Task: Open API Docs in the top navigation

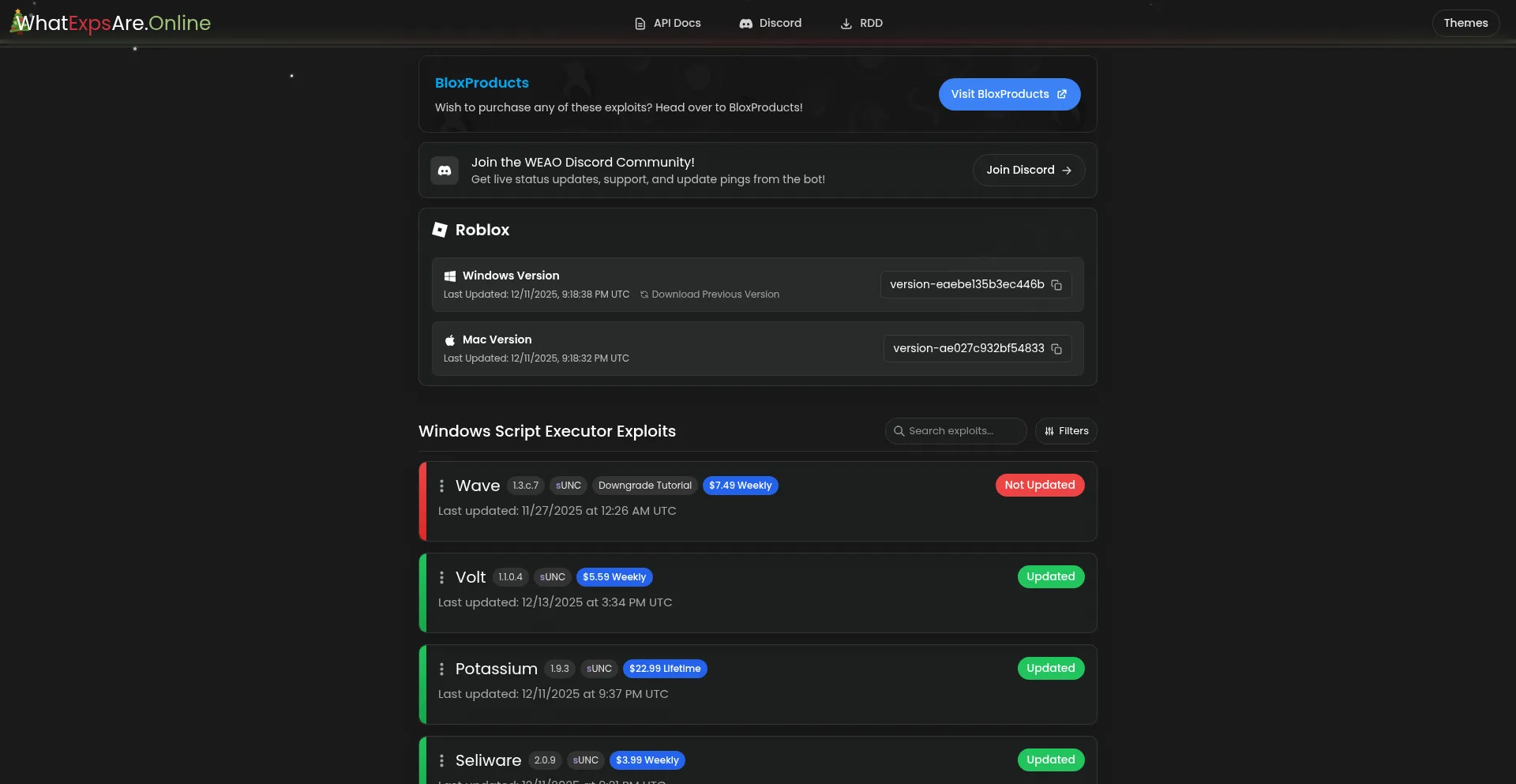Action: pyautogui.click(x=667, y=24)
